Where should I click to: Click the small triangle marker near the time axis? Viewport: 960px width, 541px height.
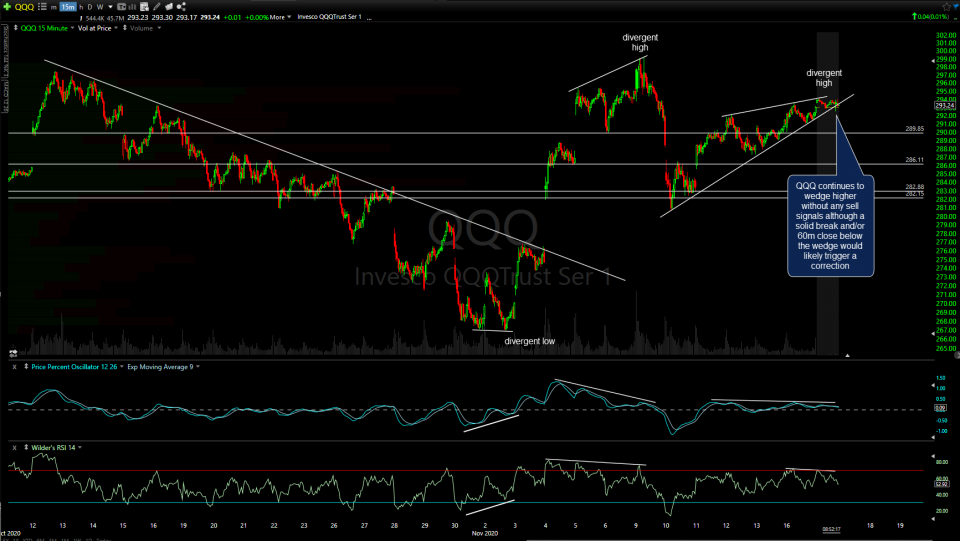click(847, 355)
